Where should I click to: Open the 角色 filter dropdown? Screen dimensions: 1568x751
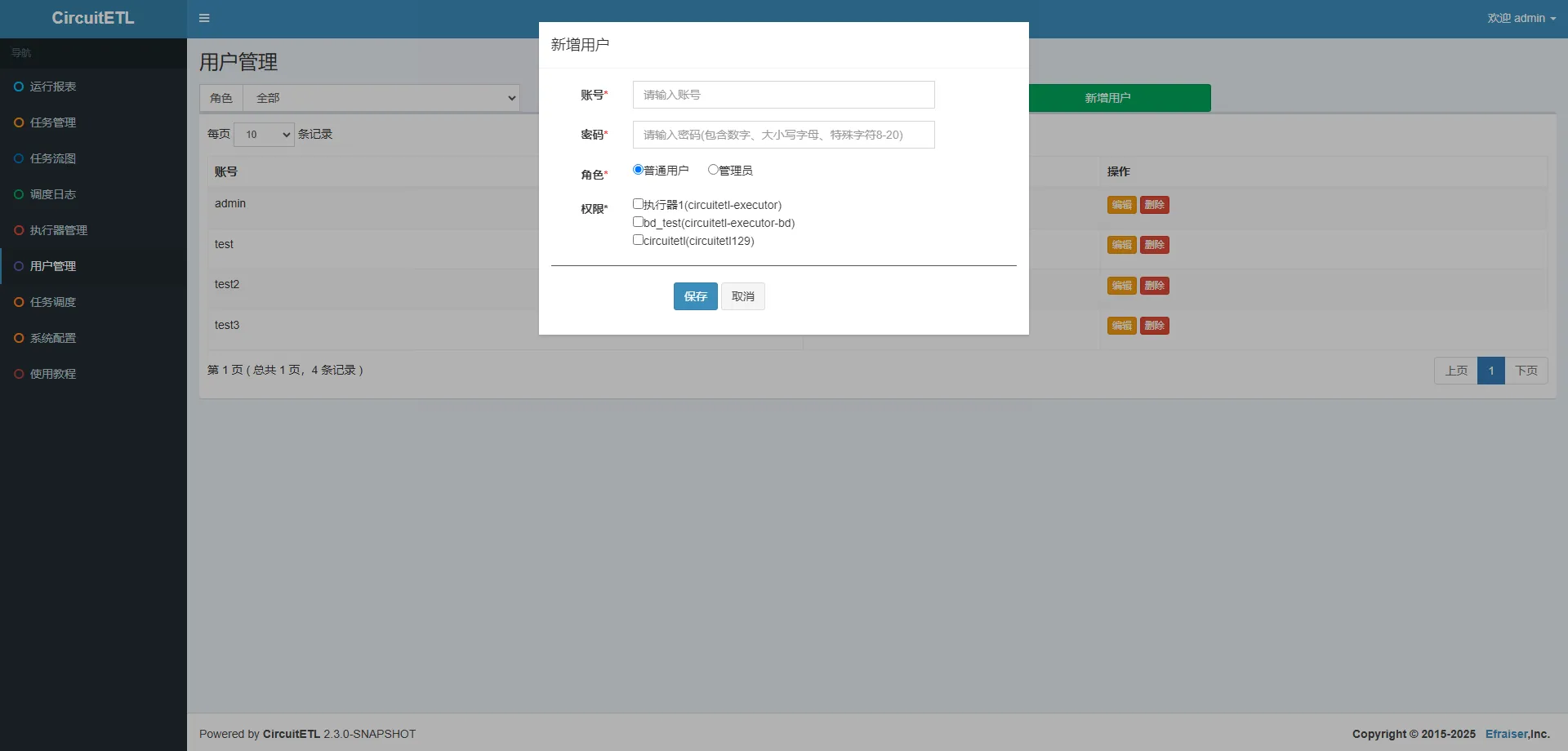tap(381, 98)
